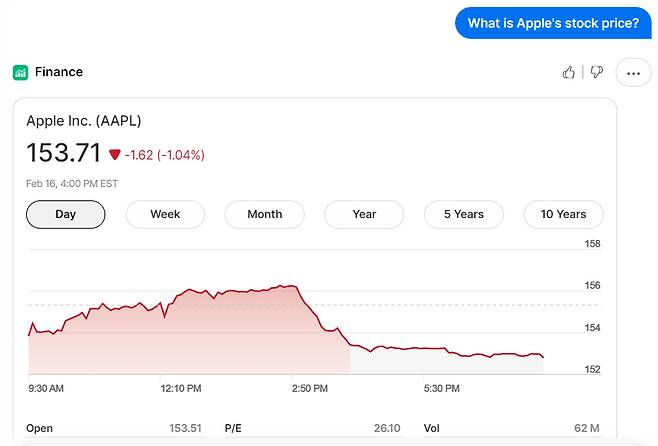Show the 10 Years chart
Image resolution: width=658 pixels, height=446 pixels.
tap(563, 214)
